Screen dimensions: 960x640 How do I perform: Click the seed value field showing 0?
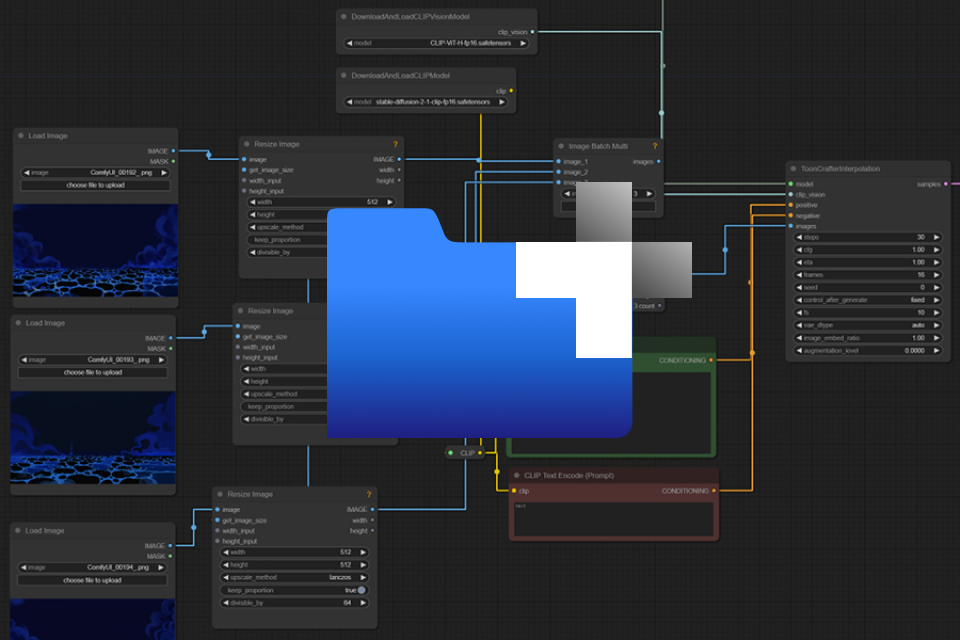tap(868, 287)
